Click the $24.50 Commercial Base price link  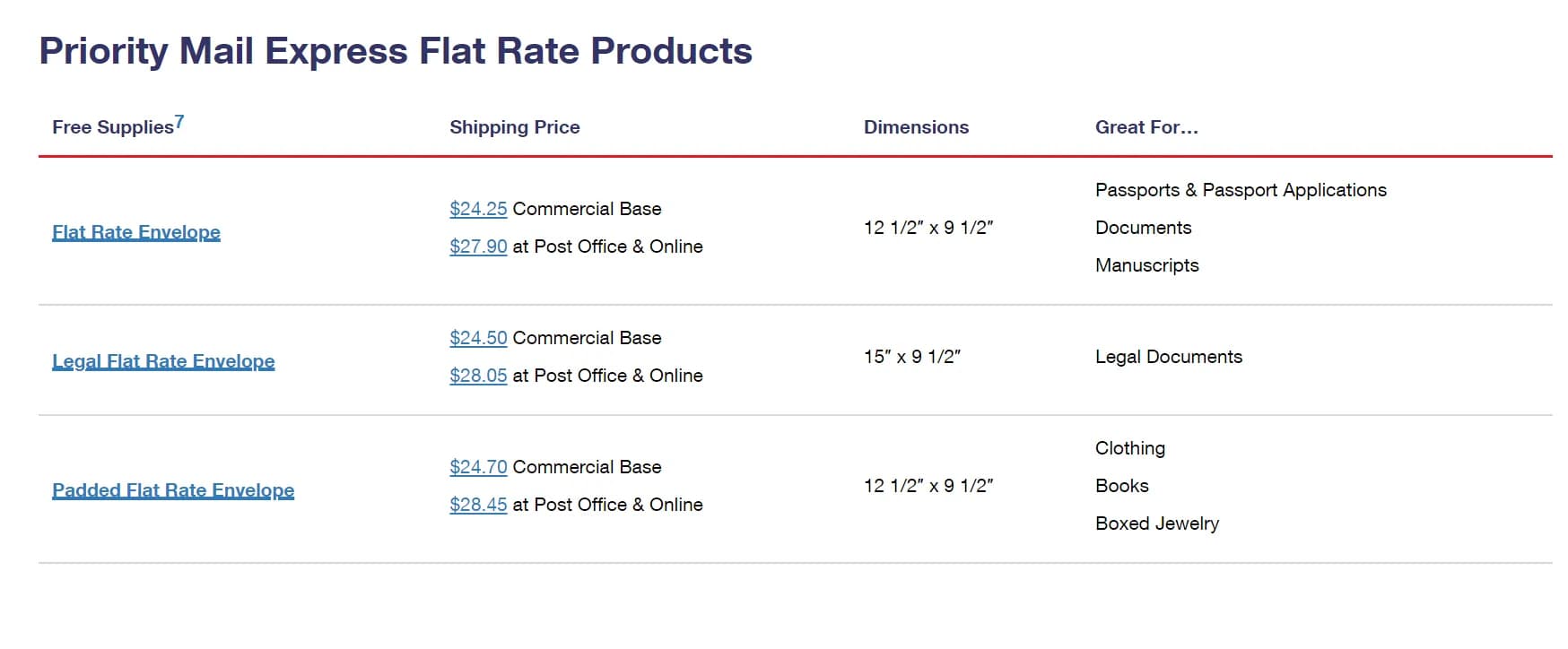click(x=477, y=337)
